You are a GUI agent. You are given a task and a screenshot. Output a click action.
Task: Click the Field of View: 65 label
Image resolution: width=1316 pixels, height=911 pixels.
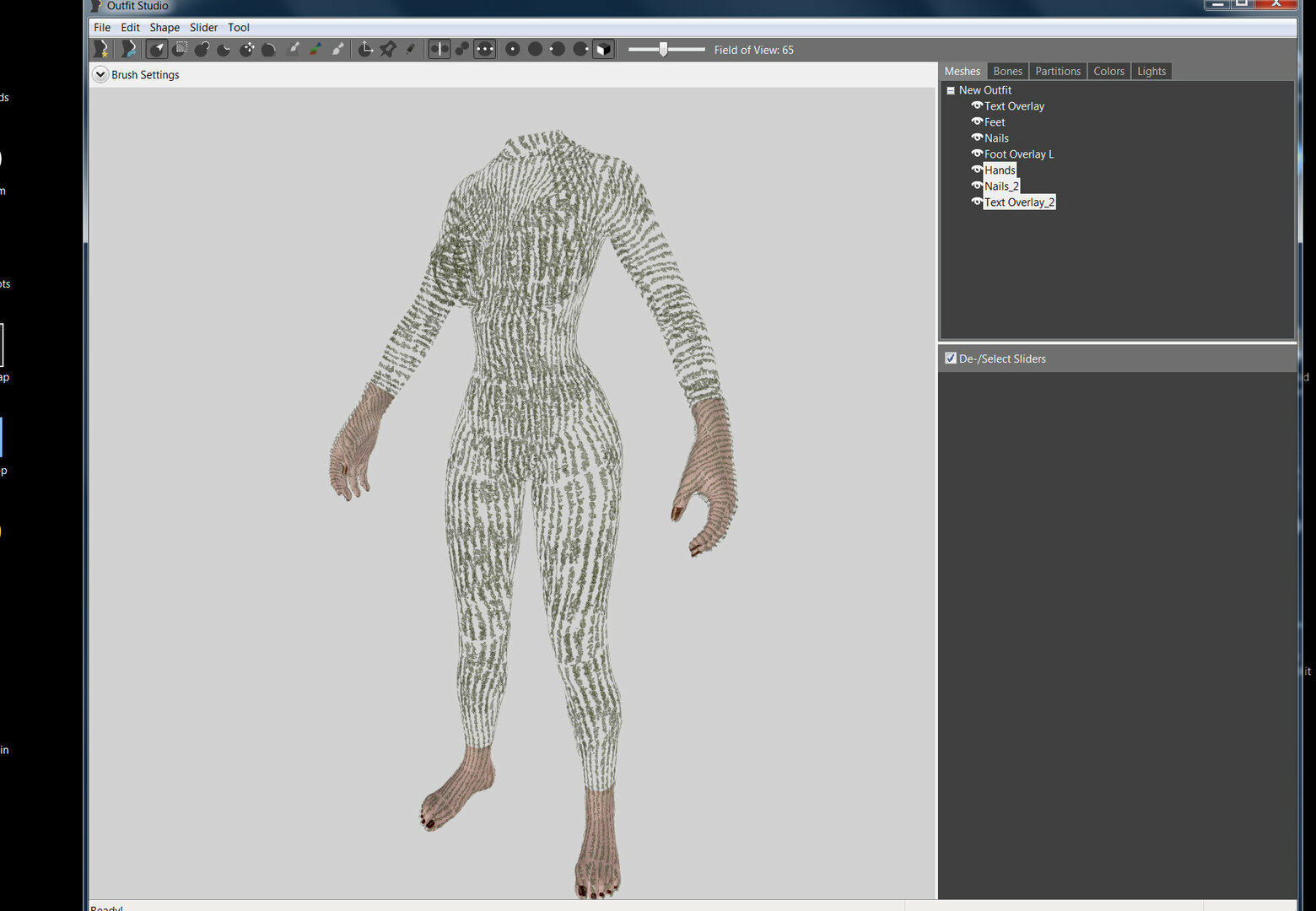pyautogui.click(x=754, y=50)
